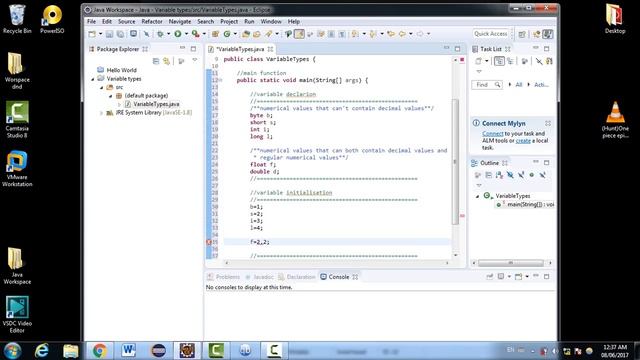Image resolution: width=640 pixels, height=360 pixels.
Task: Click the Connect link in Mylyn
Action: coord(493,133)
